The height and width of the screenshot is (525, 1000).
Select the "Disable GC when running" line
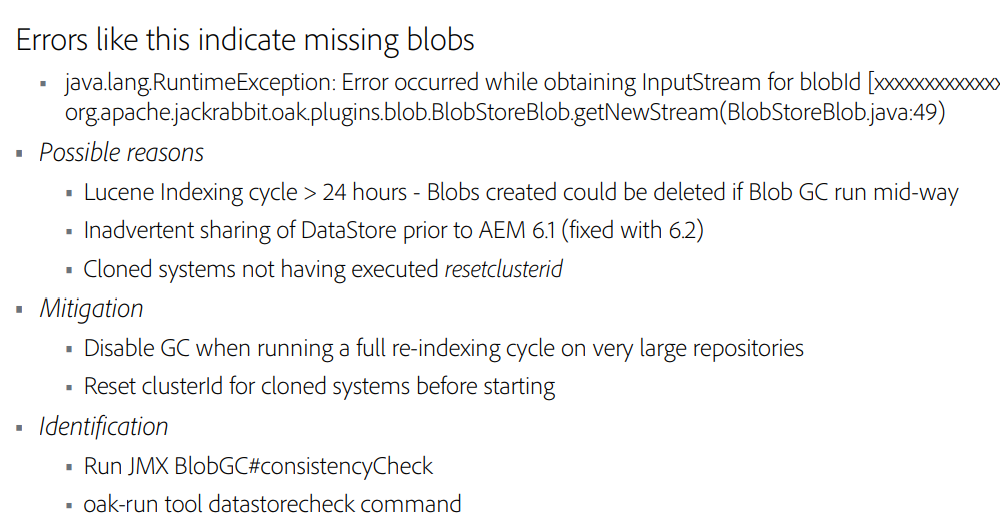(x=443, y=349)
